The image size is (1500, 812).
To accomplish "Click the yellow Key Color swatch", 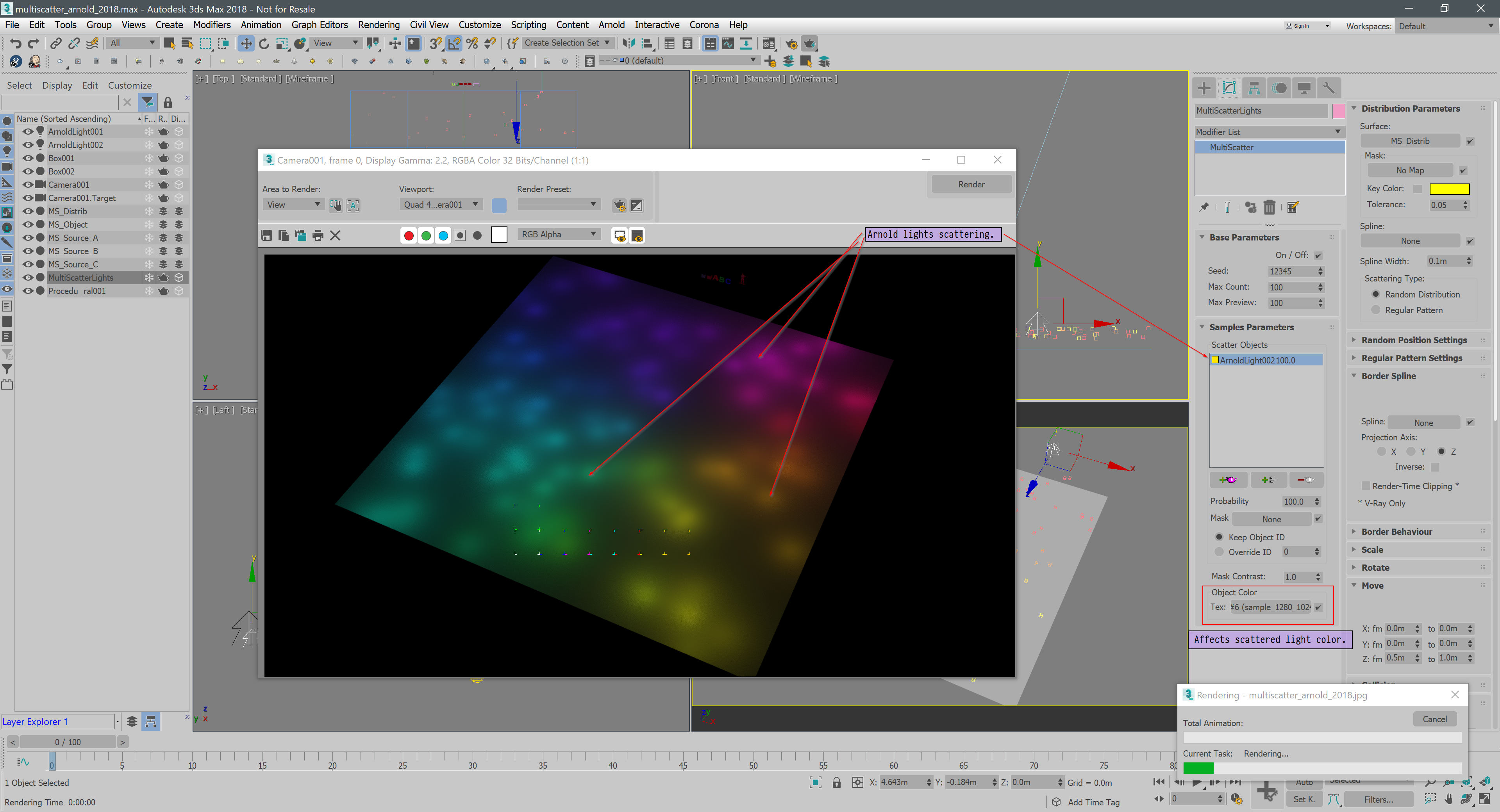I will tap(1449, 189).
